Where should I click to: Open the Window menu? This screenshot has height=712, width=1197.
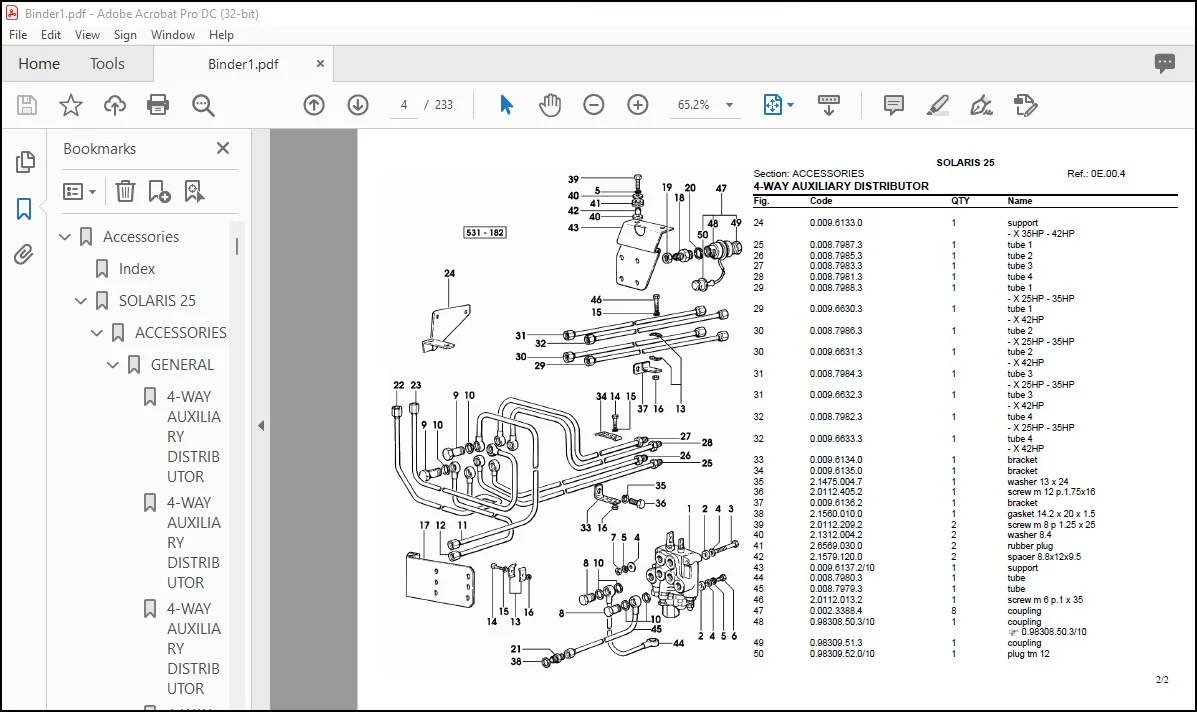click(173, 35)
